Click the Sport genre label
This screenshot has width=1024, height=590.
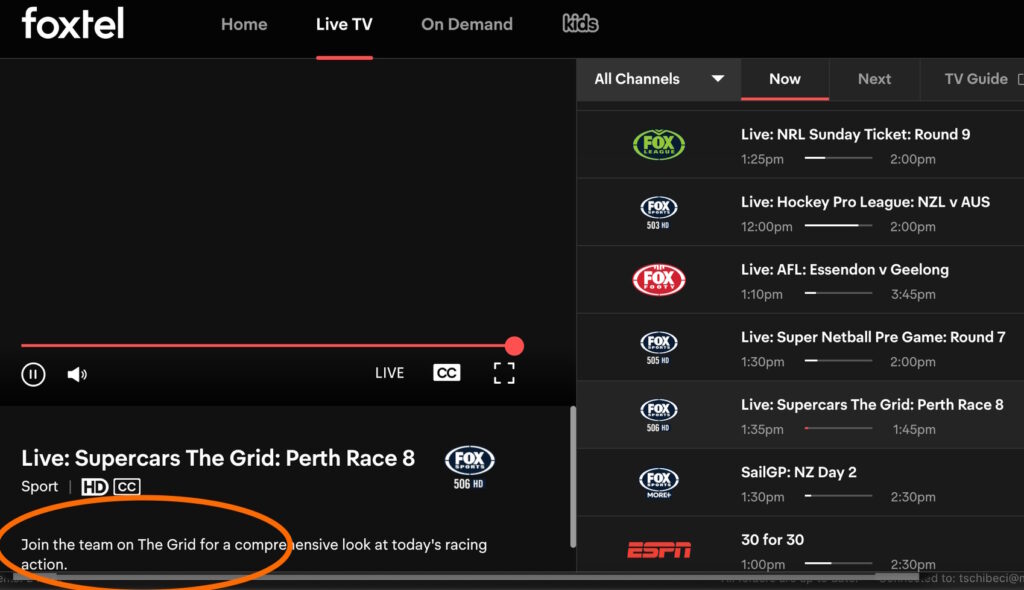pyautogui.click(x=39, y=487)
